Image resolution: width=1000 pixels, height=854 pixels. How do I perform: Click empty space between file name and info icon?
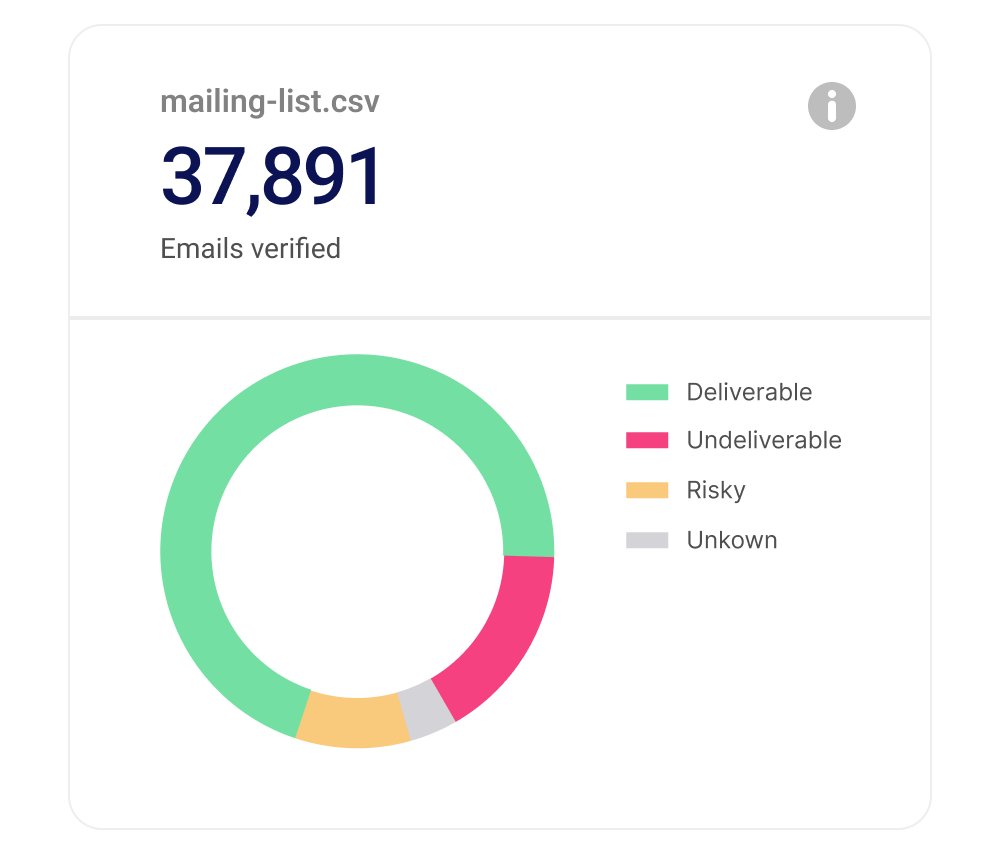590,103
